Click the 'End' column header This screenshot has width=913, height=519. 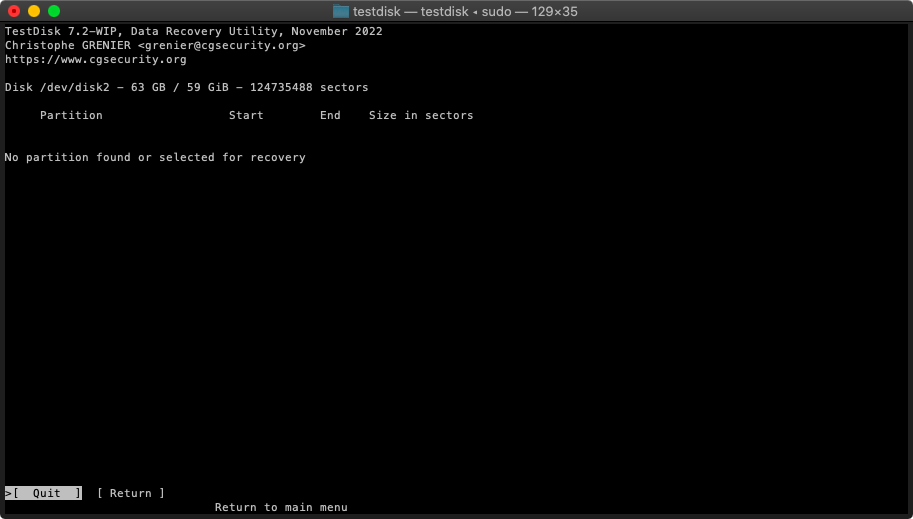pyautogui.click(x=330, y=115)
